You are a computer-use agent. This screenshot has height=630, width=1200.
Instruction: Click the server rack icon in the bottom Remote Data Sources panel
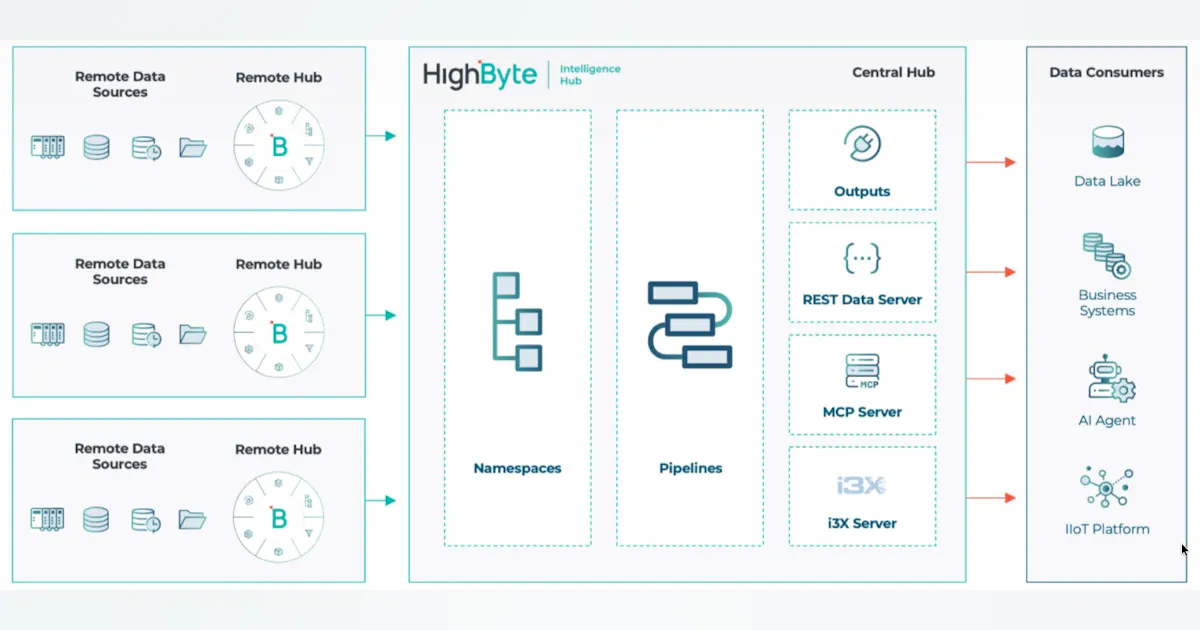click(47, 519)
